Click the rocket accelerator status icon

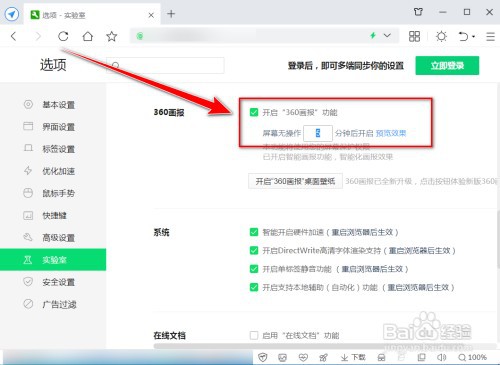pyautogui.click(x=323, y=357)
